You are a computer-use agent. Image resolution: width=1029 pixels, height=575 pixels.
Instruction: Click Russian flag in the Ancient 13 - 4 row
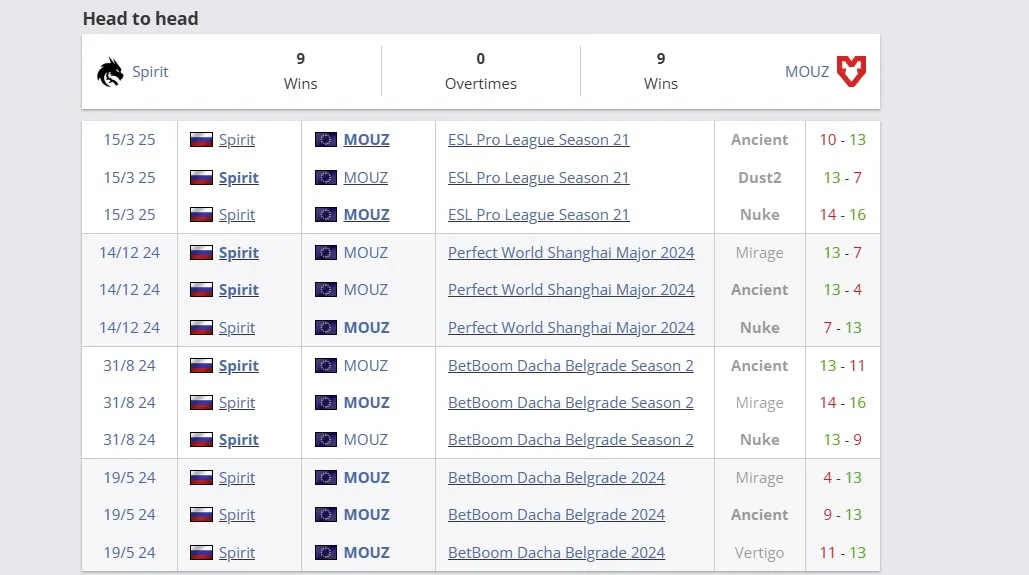(201, 289)
